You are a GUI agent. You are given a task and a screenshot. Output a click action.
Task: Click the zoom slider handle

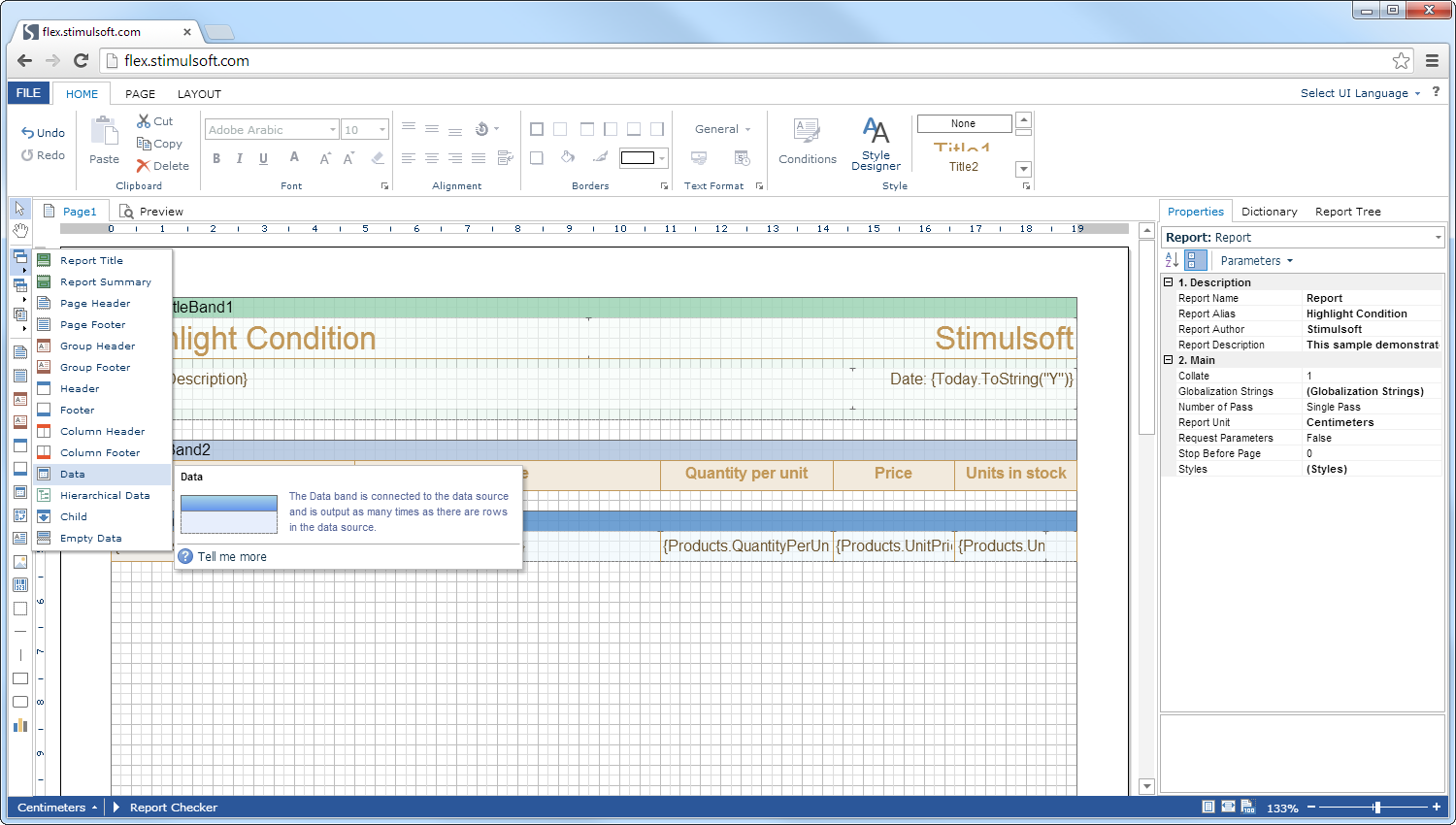coord(1376,808)
